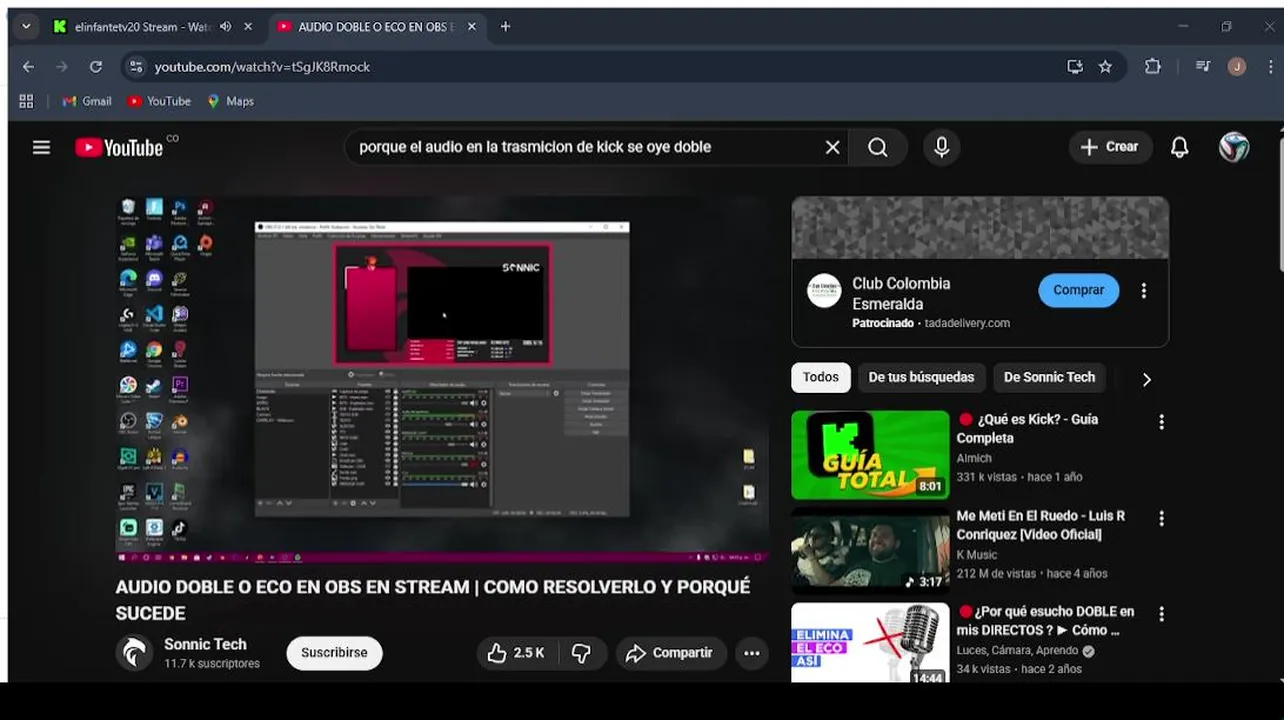Select the De Sonnic Tech chip

coord(1049,377)
